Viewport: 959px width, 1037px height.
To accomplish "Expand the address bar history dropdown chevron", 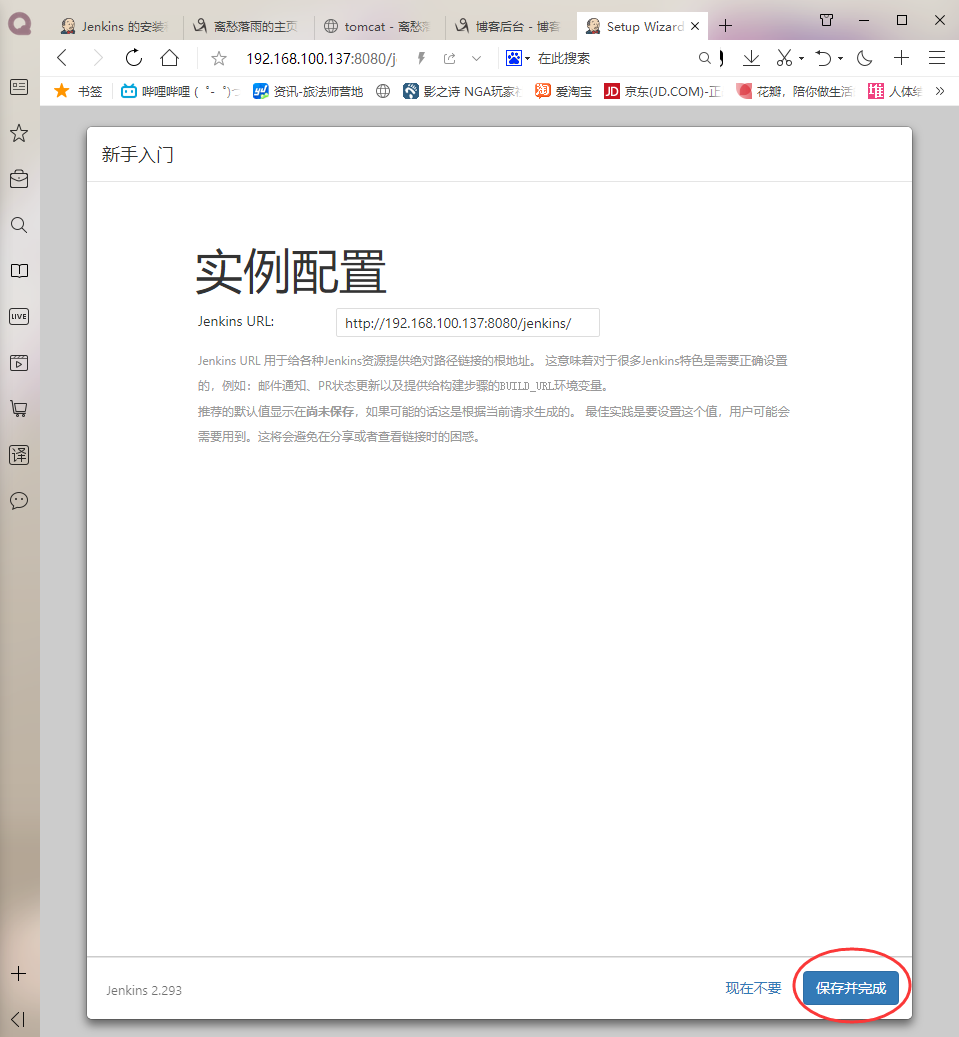I will pyautogui.click(x=476, y=58).
